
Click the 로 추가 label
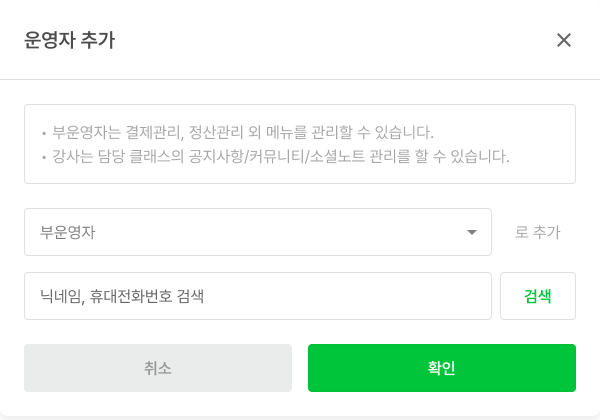point(537,233)
